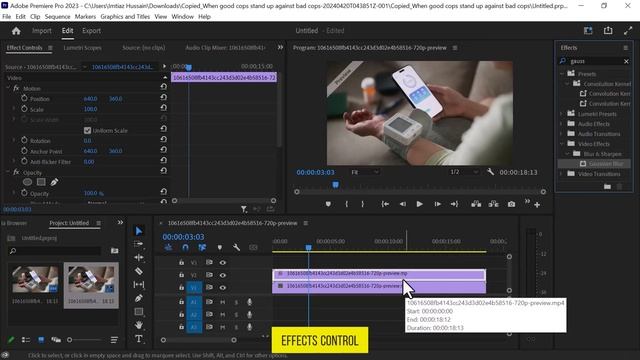The width and height of the screenshot is (640, 360).
Task: Collapse the Opacity effect group
Action: (8, 172)
